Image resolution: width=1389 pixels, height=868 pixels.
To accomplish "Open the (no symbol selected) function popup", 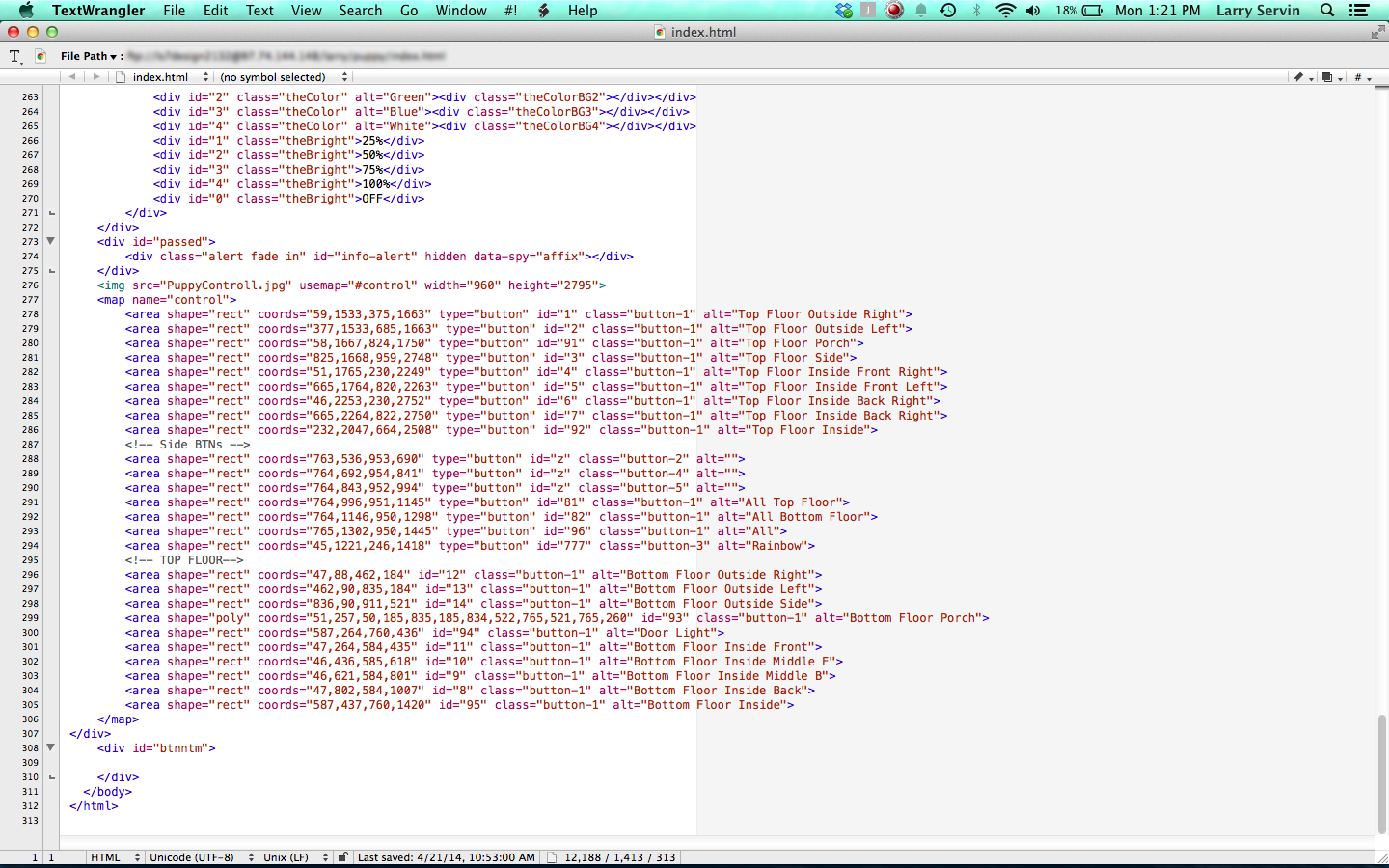I will [x=283, y=77].
